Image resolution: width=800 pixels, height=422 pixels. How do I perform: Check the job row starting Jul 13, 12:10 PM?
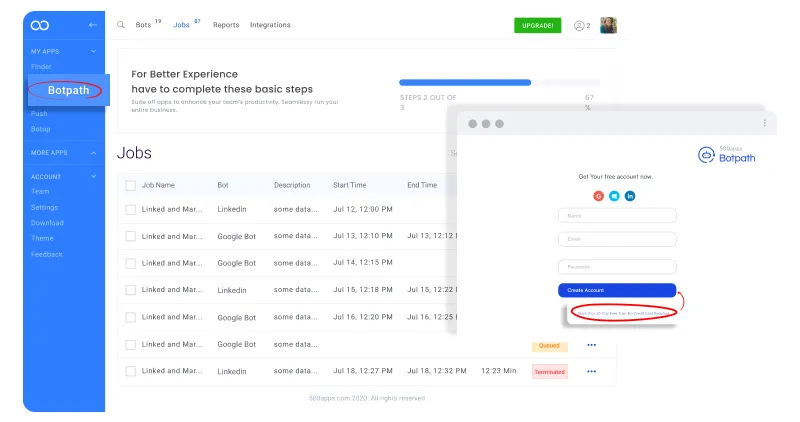tap(131, 236)
